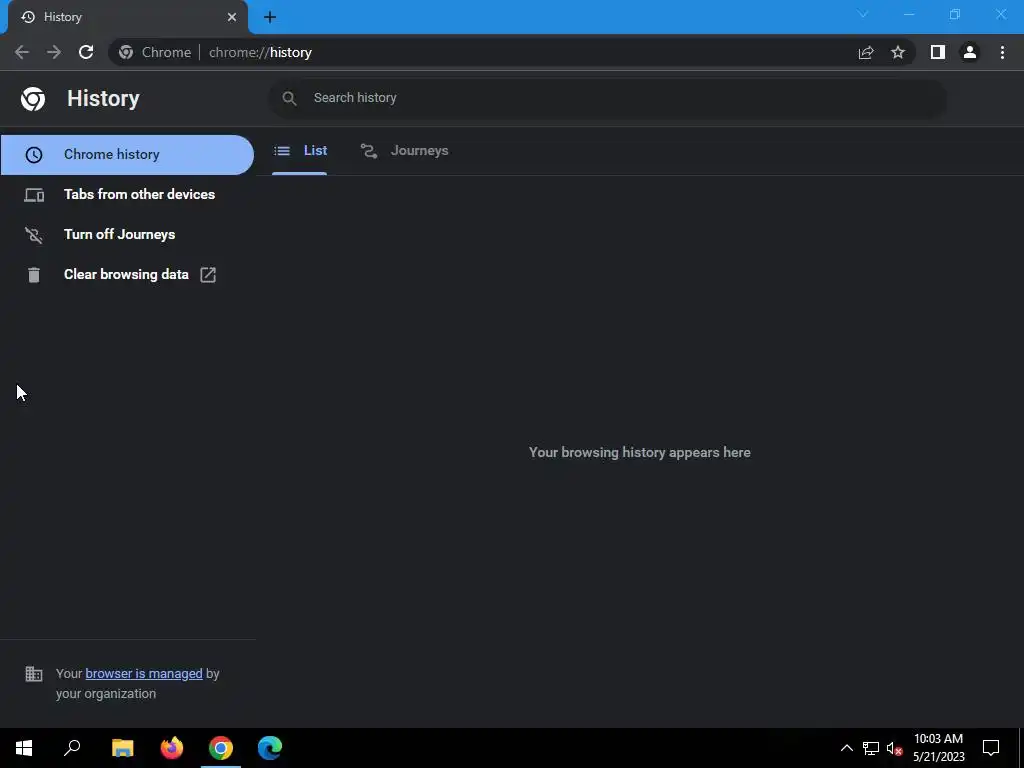Show hidden system tray icons
1024x768 pixels.
point(846,748)
